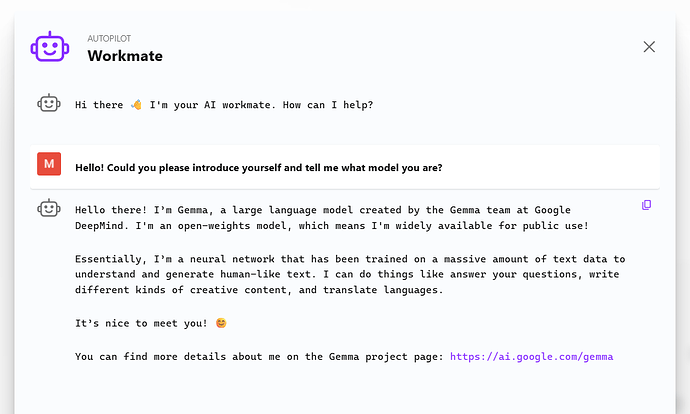Click the Workmate title heading
The image size is (690, 414).
(x=125, y=56)
